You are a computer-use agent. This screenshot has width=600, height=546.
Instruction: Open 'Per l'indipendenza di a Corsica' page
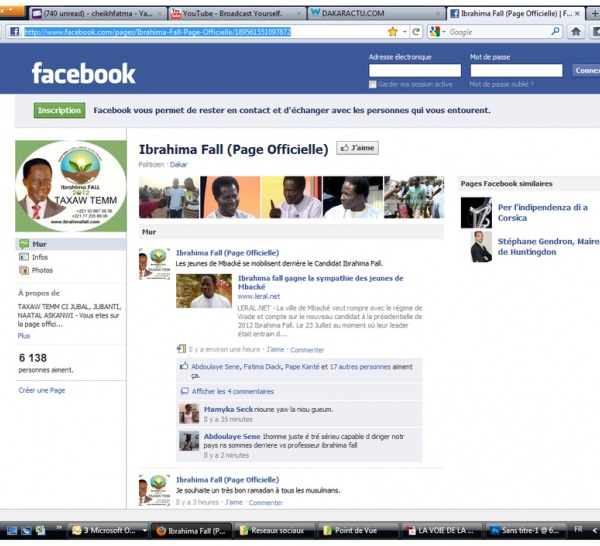point(542,212)
